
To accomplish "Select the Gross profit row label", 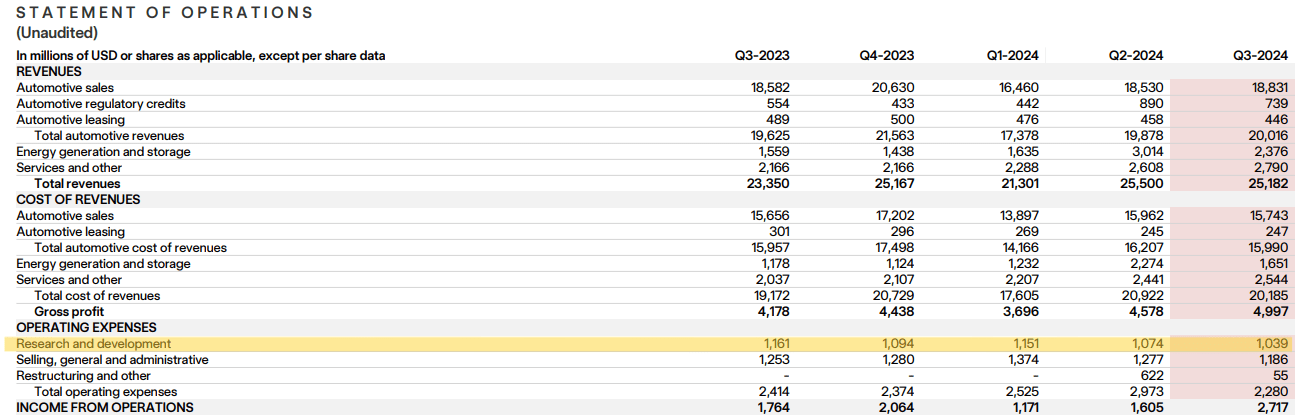I will (69, 312).
